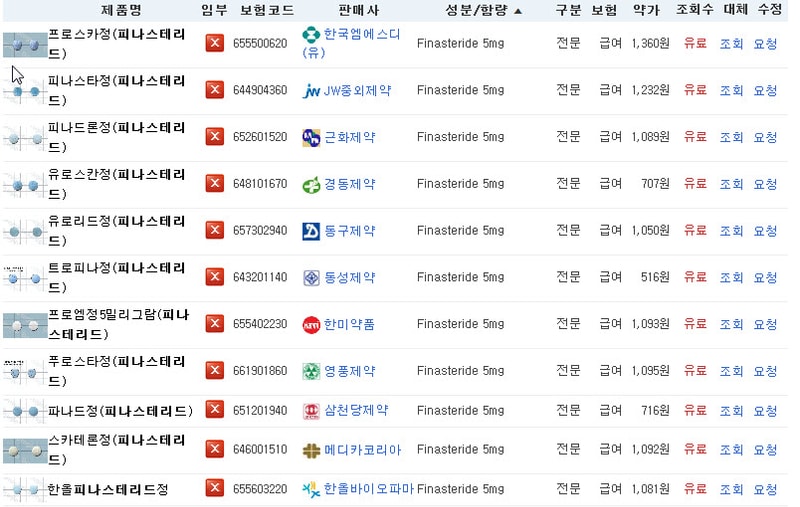
Task: Select the insurance code 655500620
Action: point(260,43)
